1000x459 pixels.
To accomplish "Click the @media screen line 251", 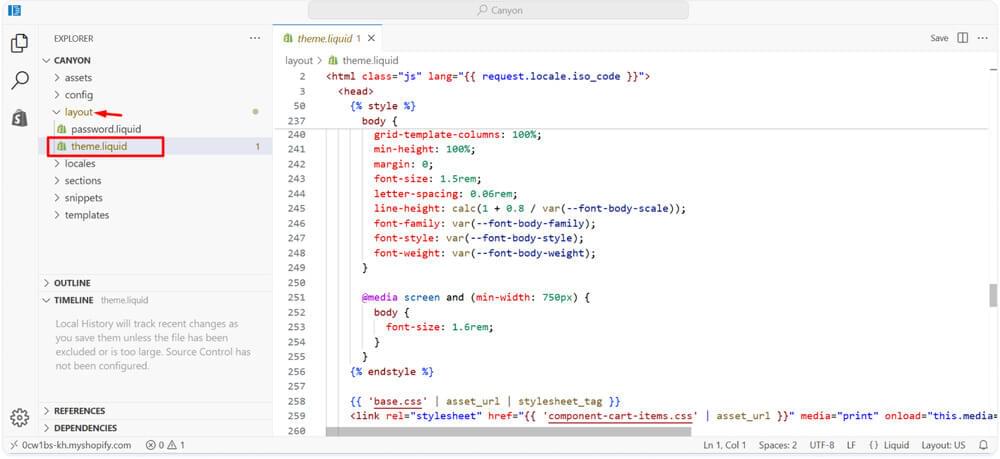I will click(476, 298).
